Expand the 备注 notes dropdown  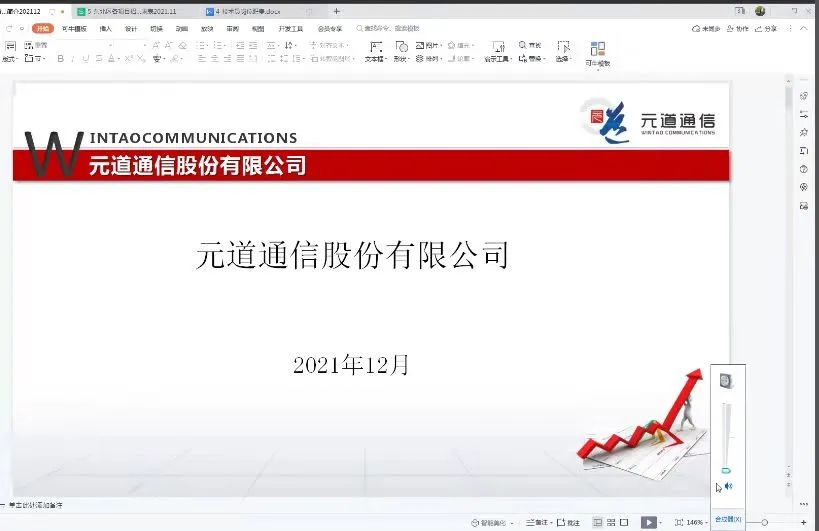pos(553,523)
